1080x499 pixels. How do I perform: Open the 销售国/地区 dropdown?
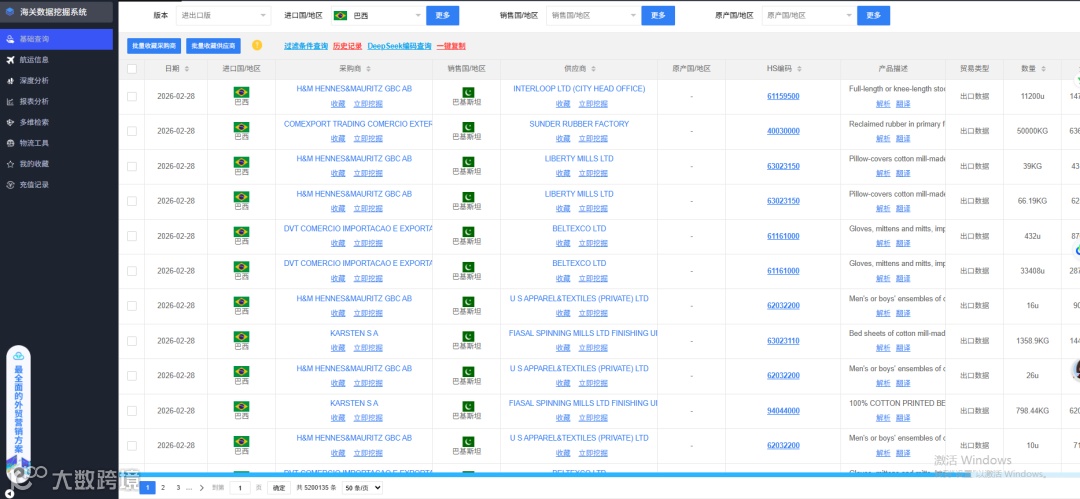pyautogui.click(x=593, y=15)
